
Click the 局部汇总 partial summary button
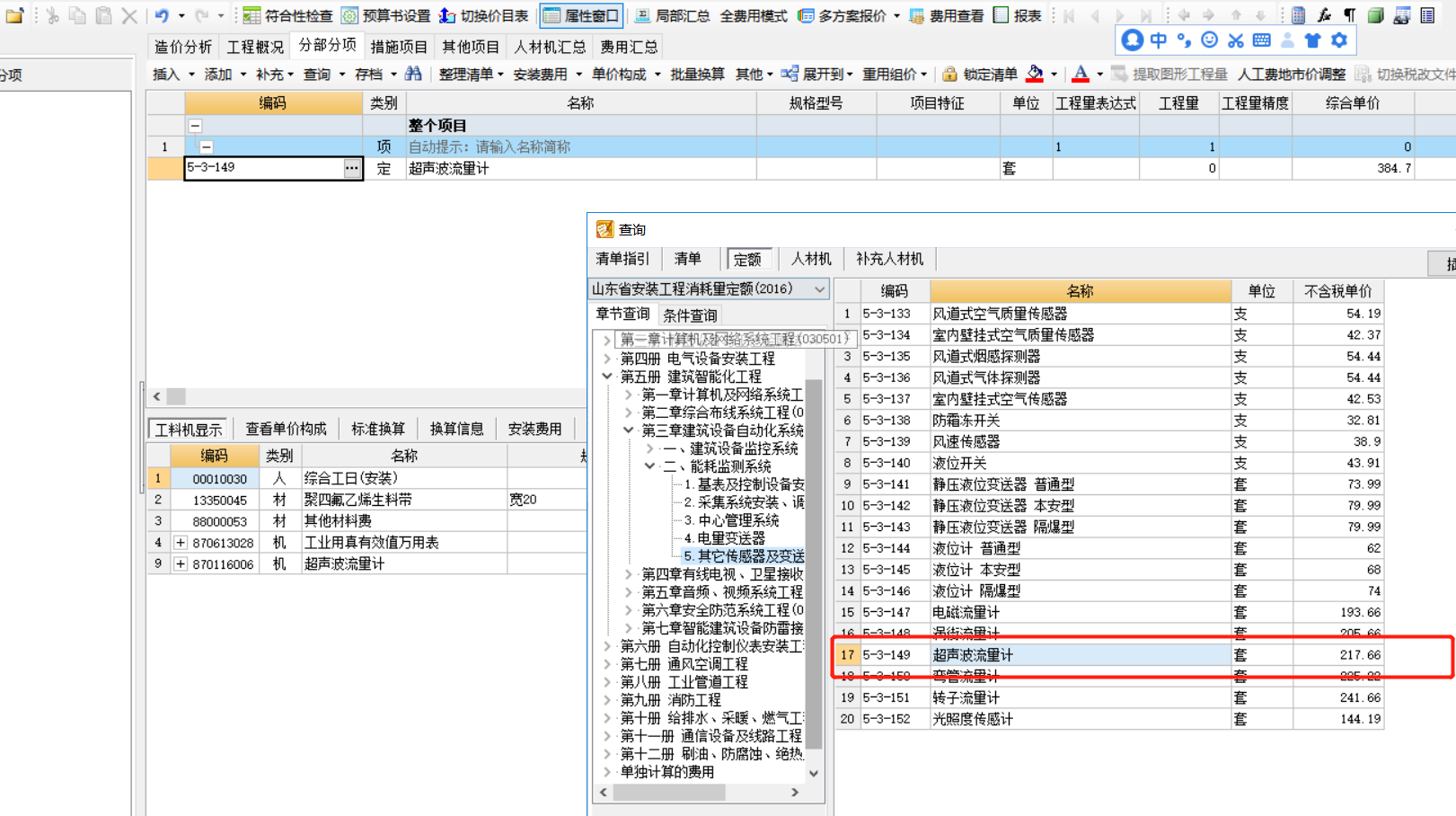[x=672, y=15]
